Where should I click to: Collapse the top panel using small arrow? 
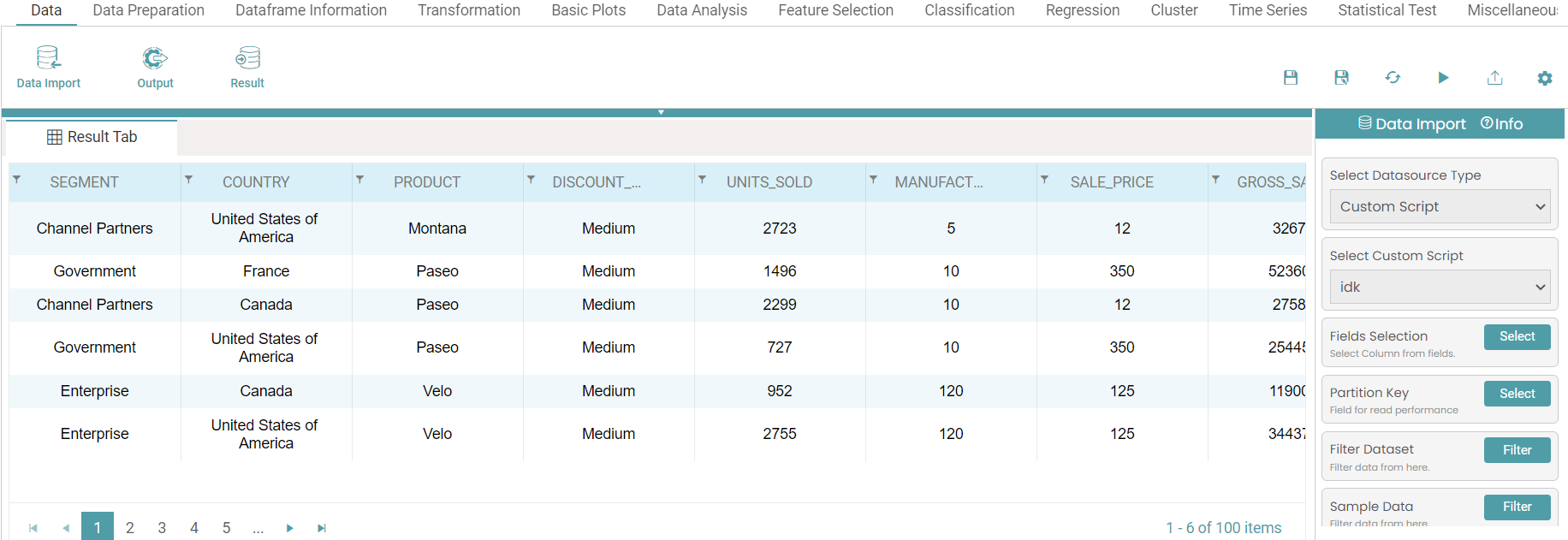(x=661, y=112)
